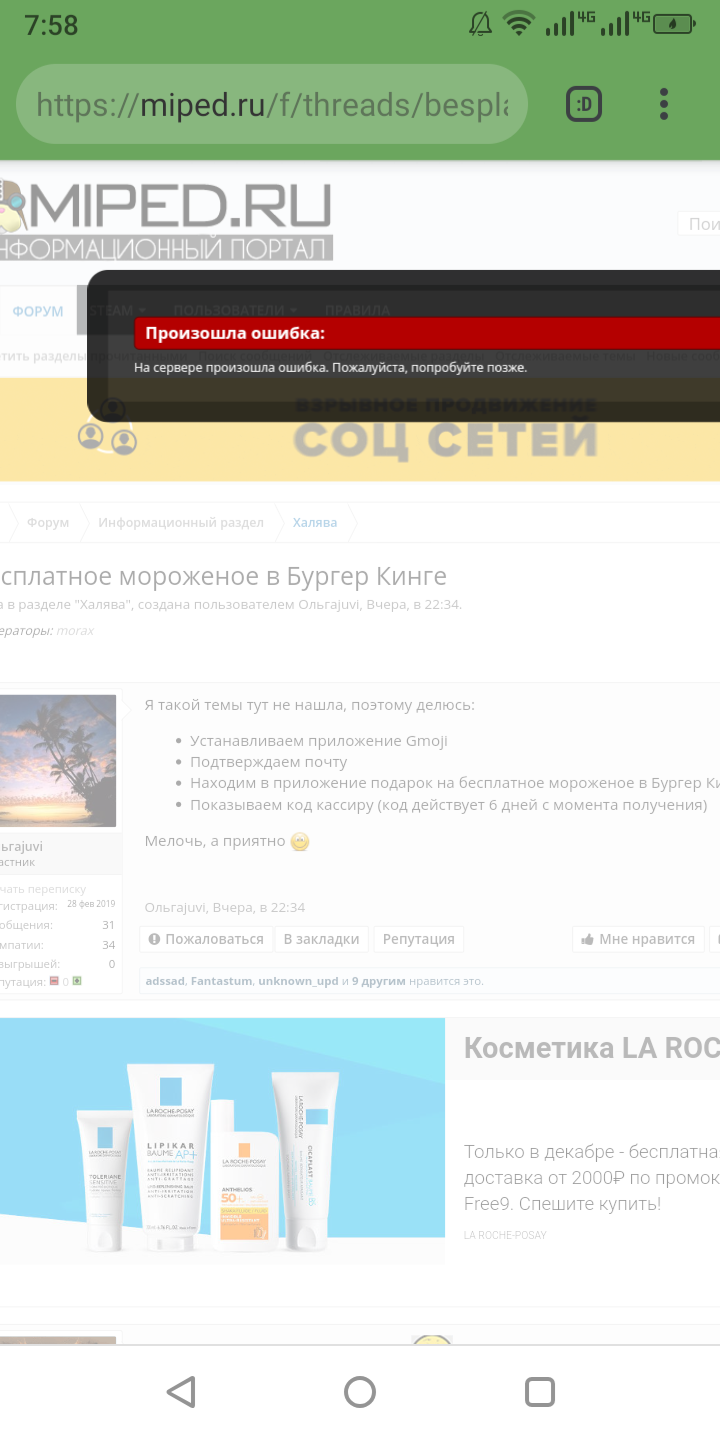Screen dimensions: 720x1440
Task: Click the thumbs-up icon in Мне нравится
Action: click(588, 939)
